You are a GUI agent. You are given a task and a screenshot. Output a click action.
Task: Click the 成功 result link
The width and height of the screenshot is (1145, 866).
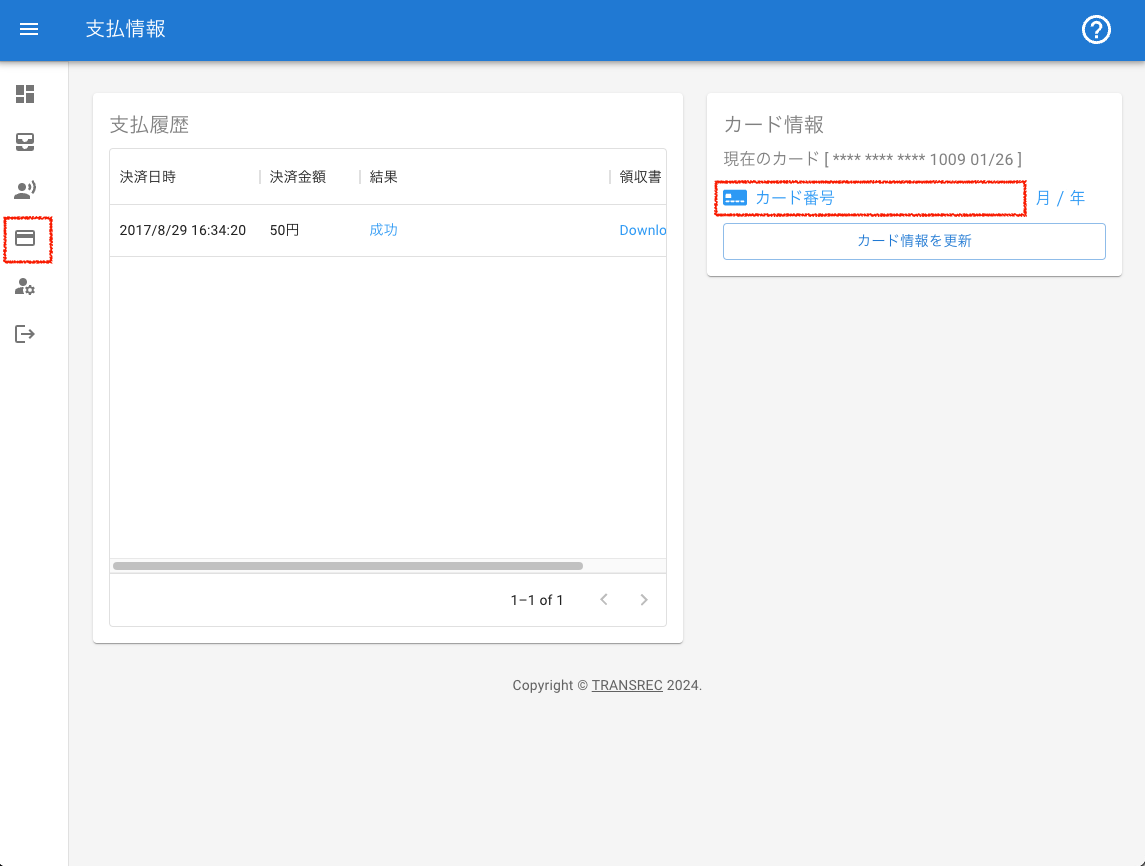point(383,230)
